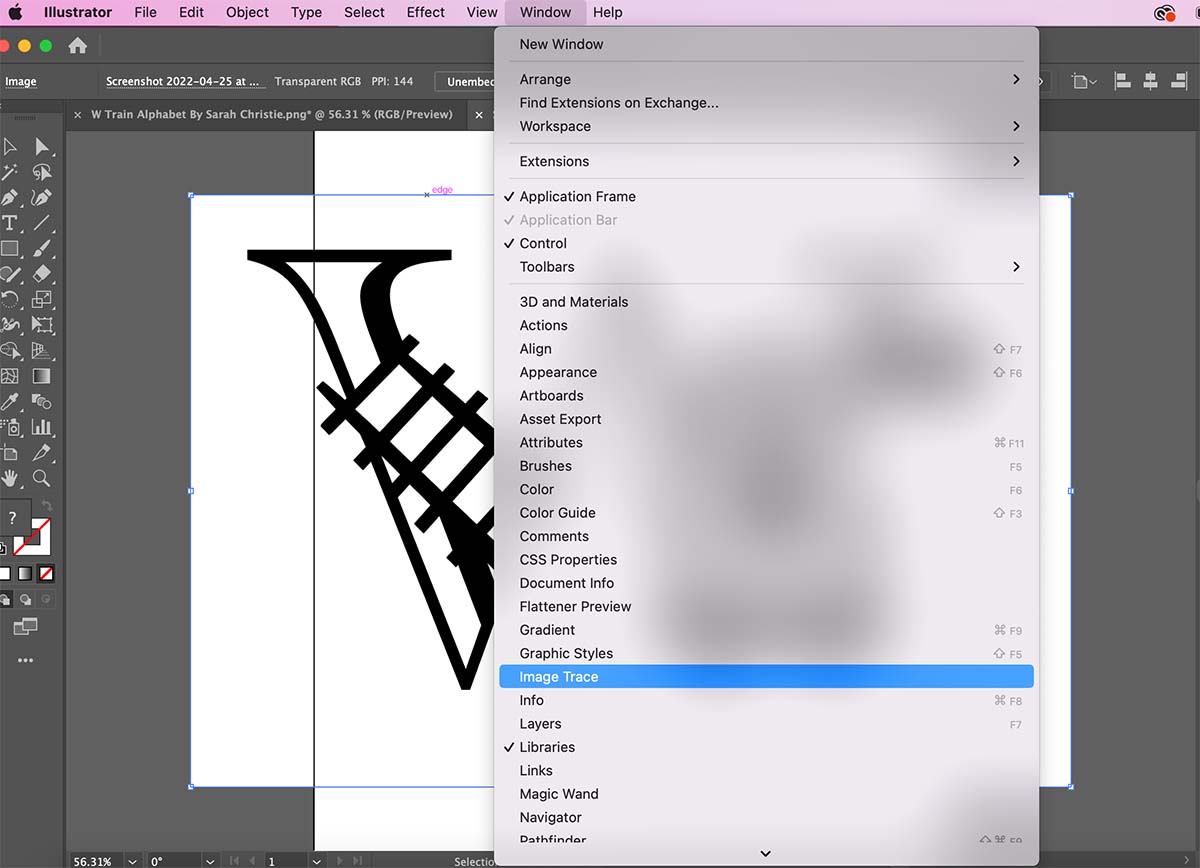Image resolution: width=1200 pixels, height=868 pixels.
Task: Open the Object menu
Action: pyautogui.click(x=247, y=12)
